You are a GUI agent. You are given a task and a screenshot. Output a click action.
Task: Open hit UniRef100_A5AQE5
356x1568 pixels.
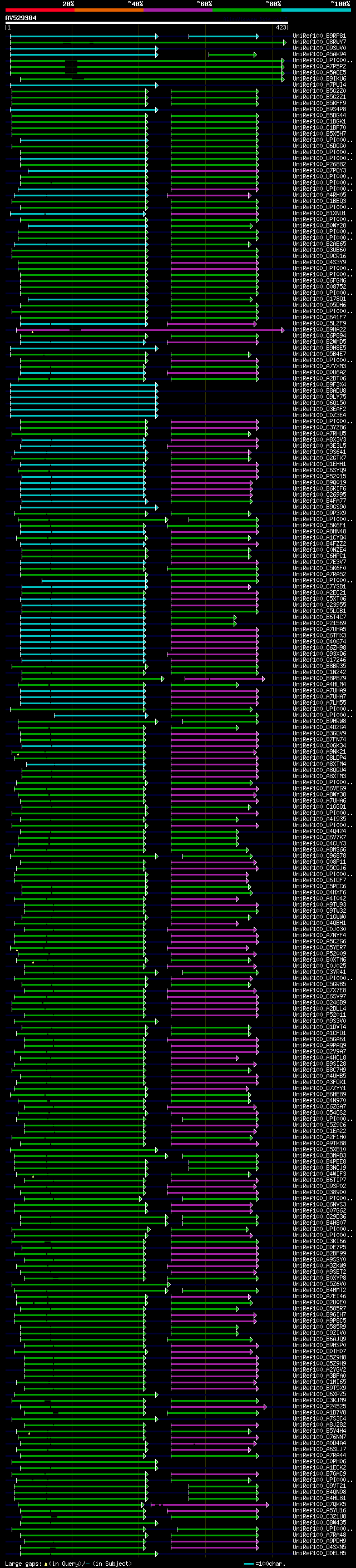point(319,73)
